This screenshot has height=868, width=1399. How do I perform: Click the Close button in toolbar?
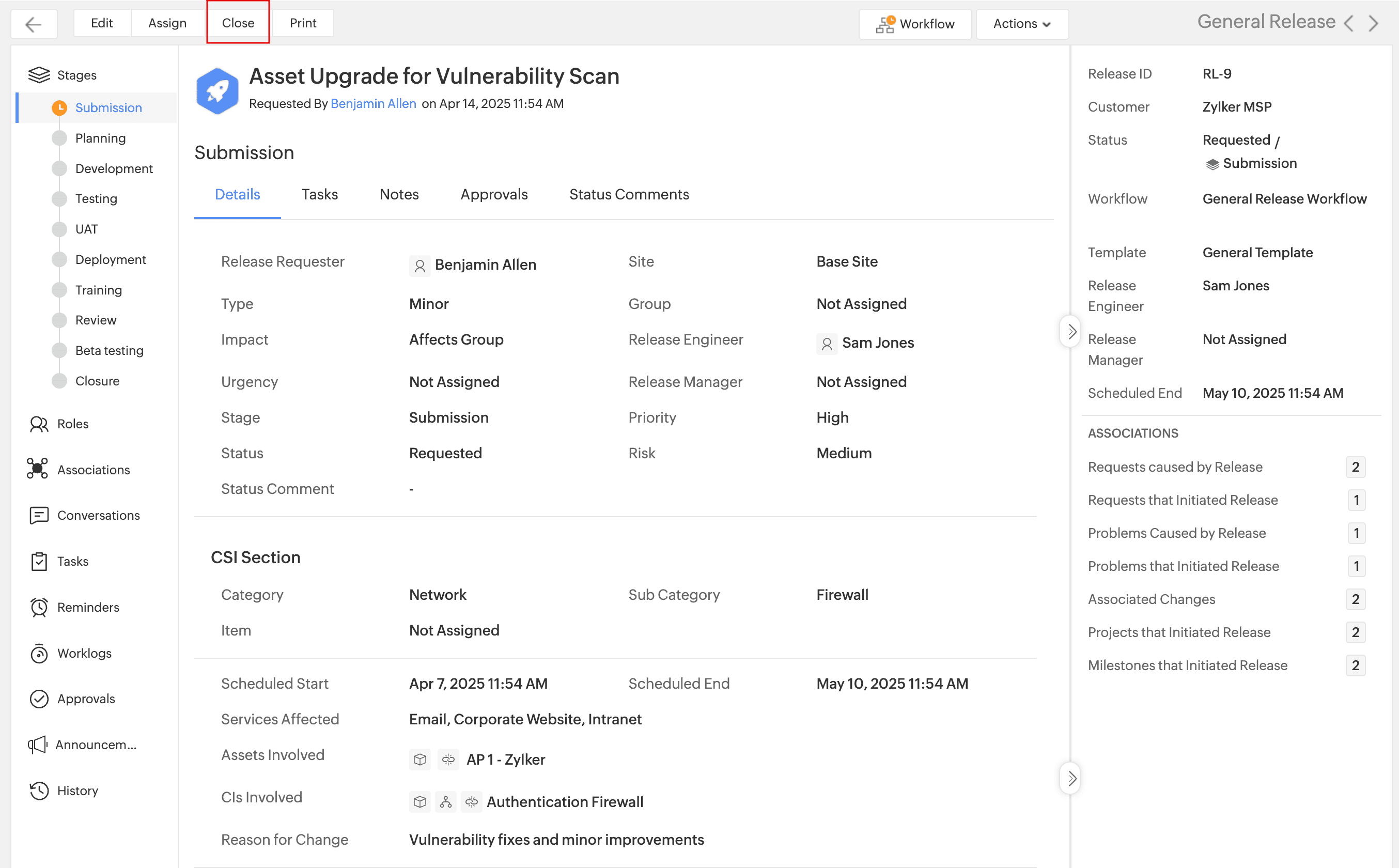tap(238, 23)
